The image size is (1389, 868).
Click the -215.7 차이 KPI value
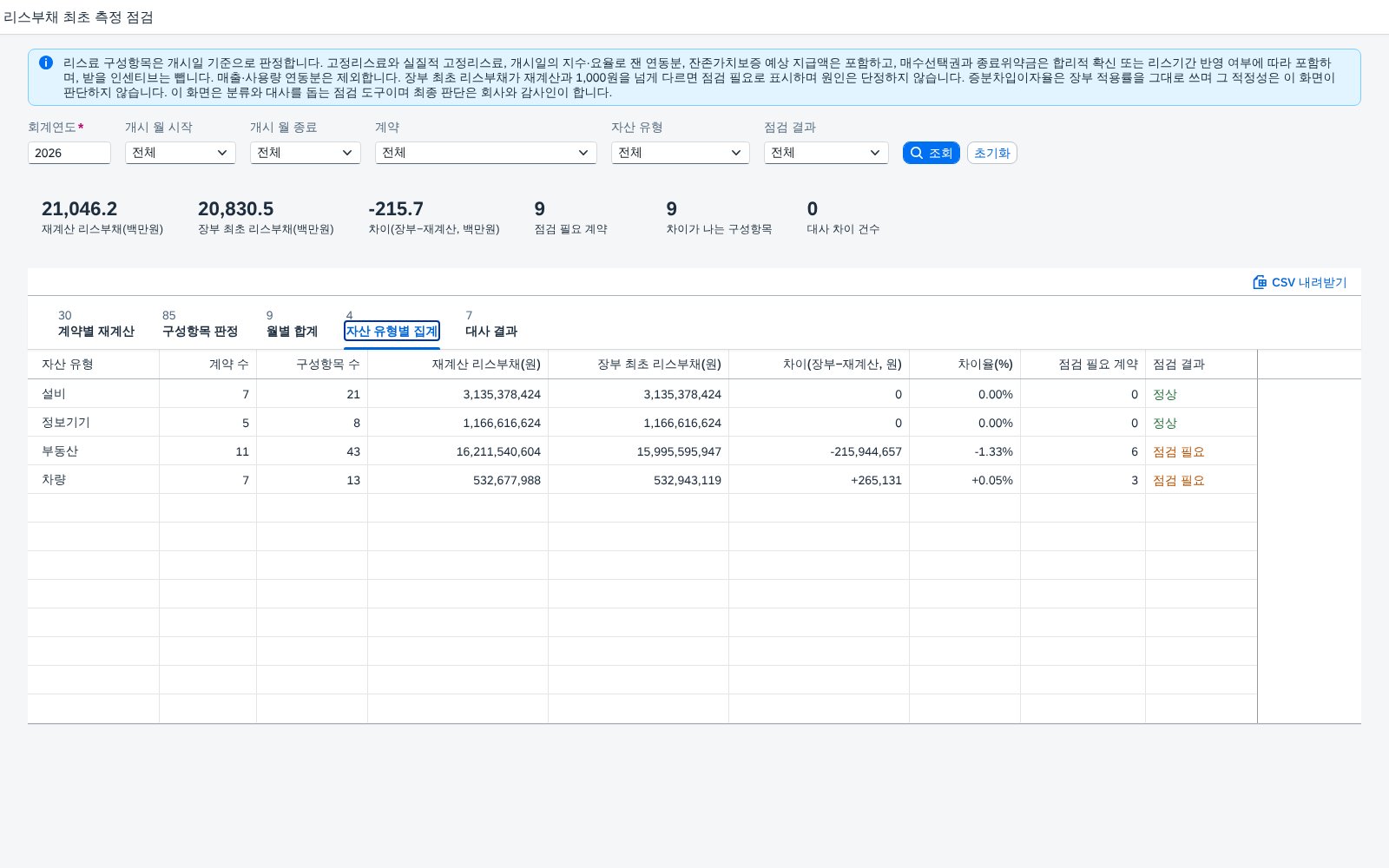(396, 209)
